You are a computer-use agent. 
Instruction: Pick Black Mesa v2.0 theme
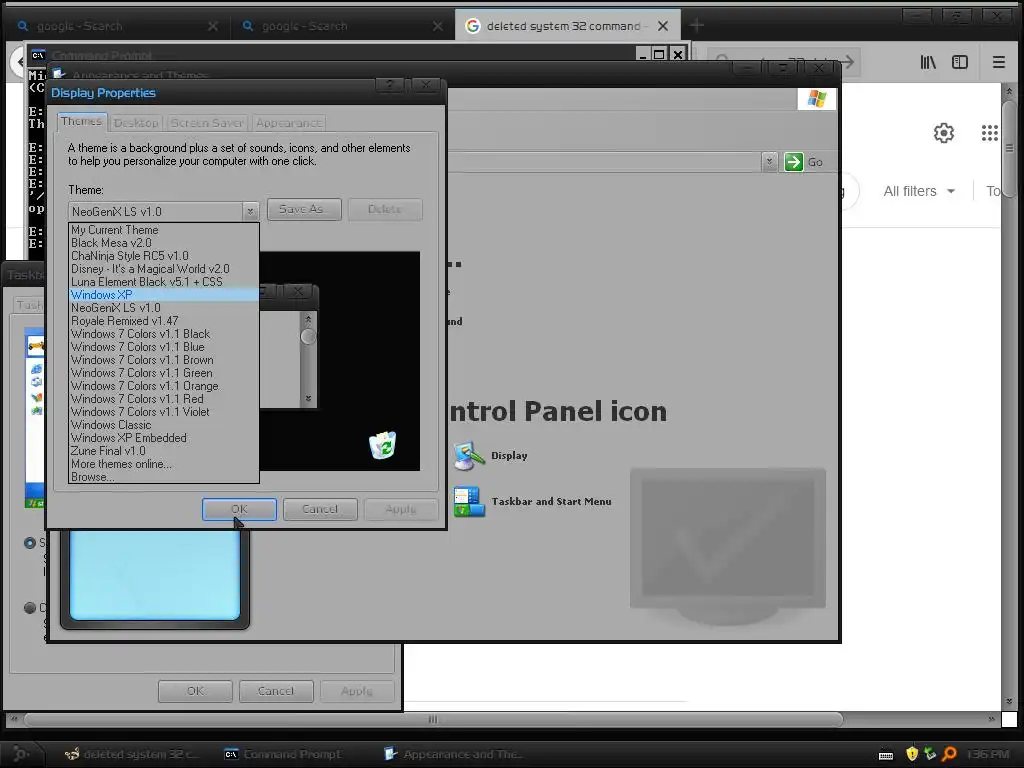163,243
